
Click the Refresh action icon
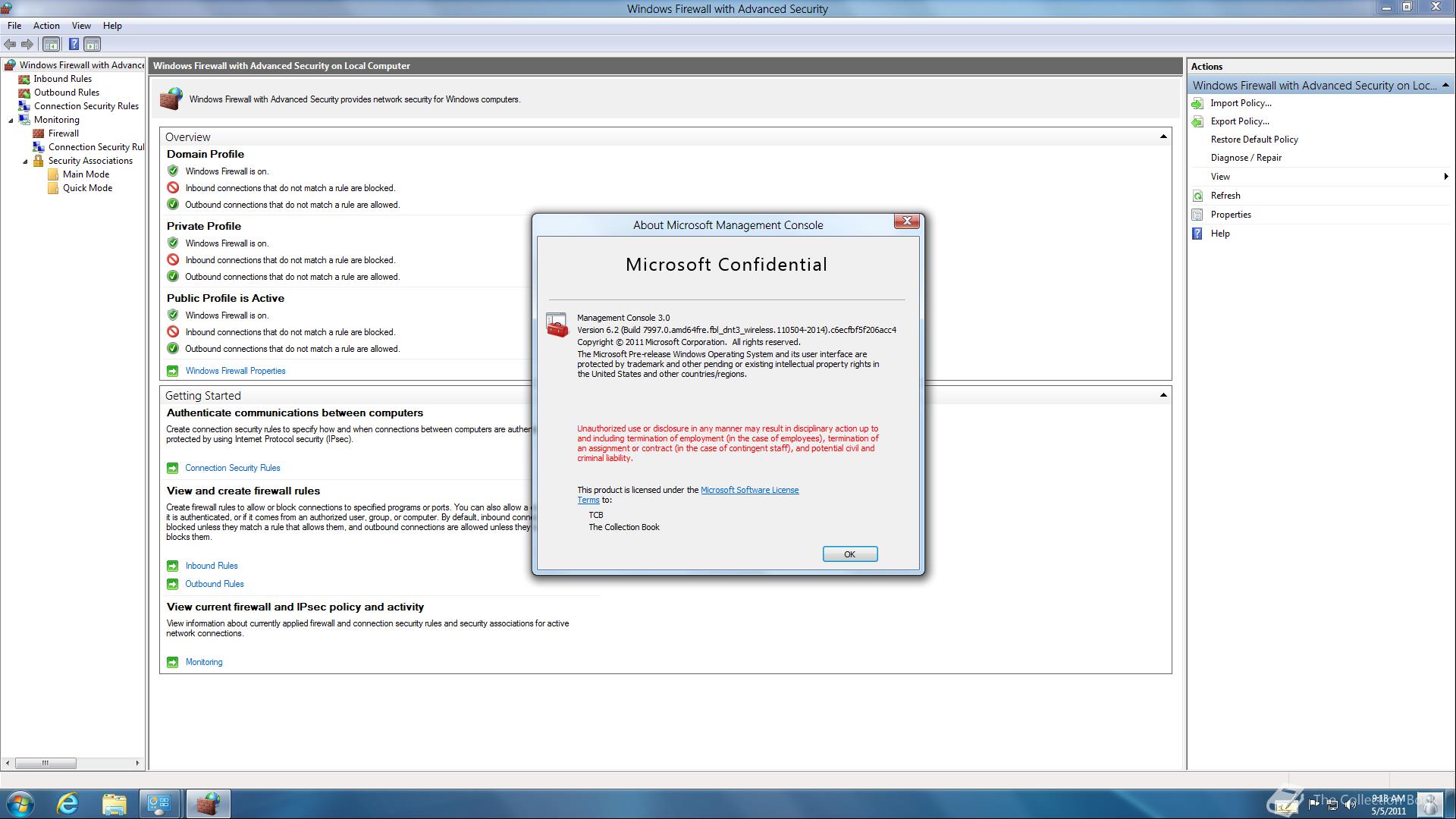point(1197,196)
